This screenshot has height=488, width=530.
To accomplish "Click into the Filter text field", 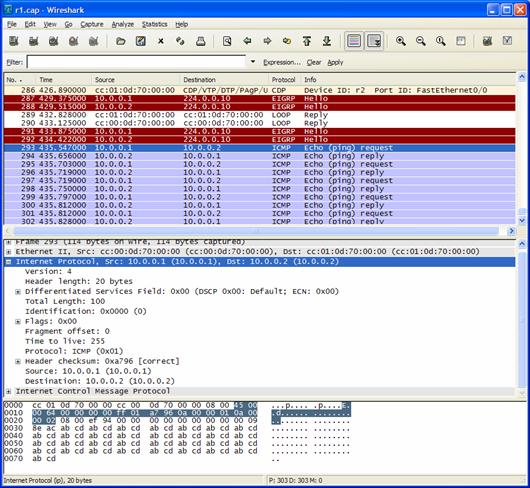I will 136,62.
